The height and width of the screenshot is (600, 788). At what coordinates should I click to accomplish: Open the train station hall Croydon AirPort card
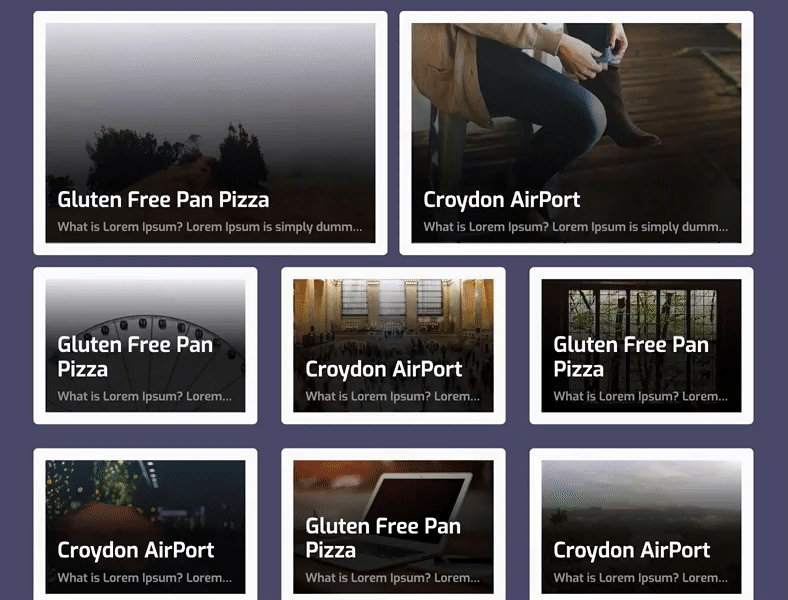[x=393, y=345]
